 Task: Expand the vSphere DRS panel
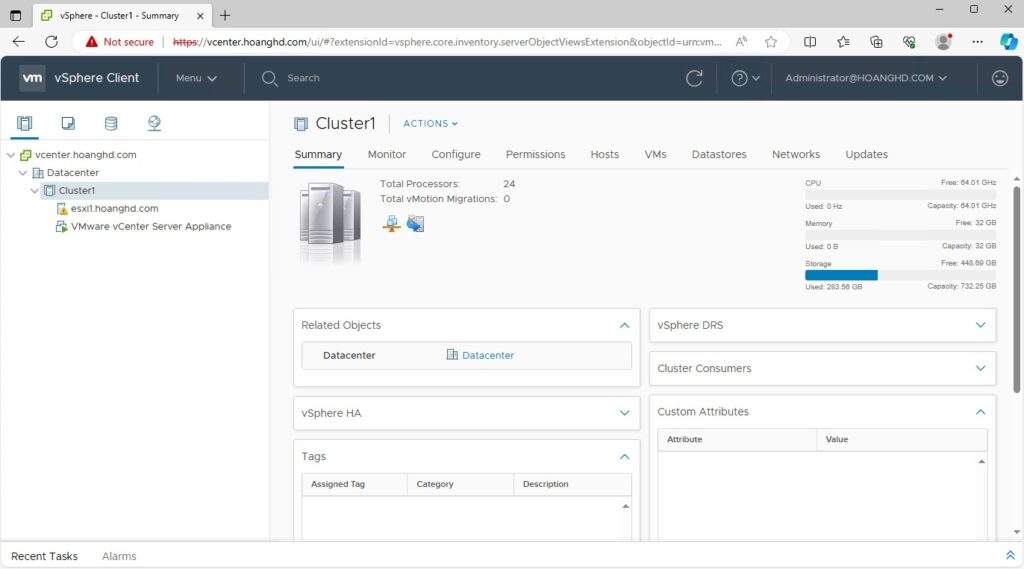coord(980,325)
